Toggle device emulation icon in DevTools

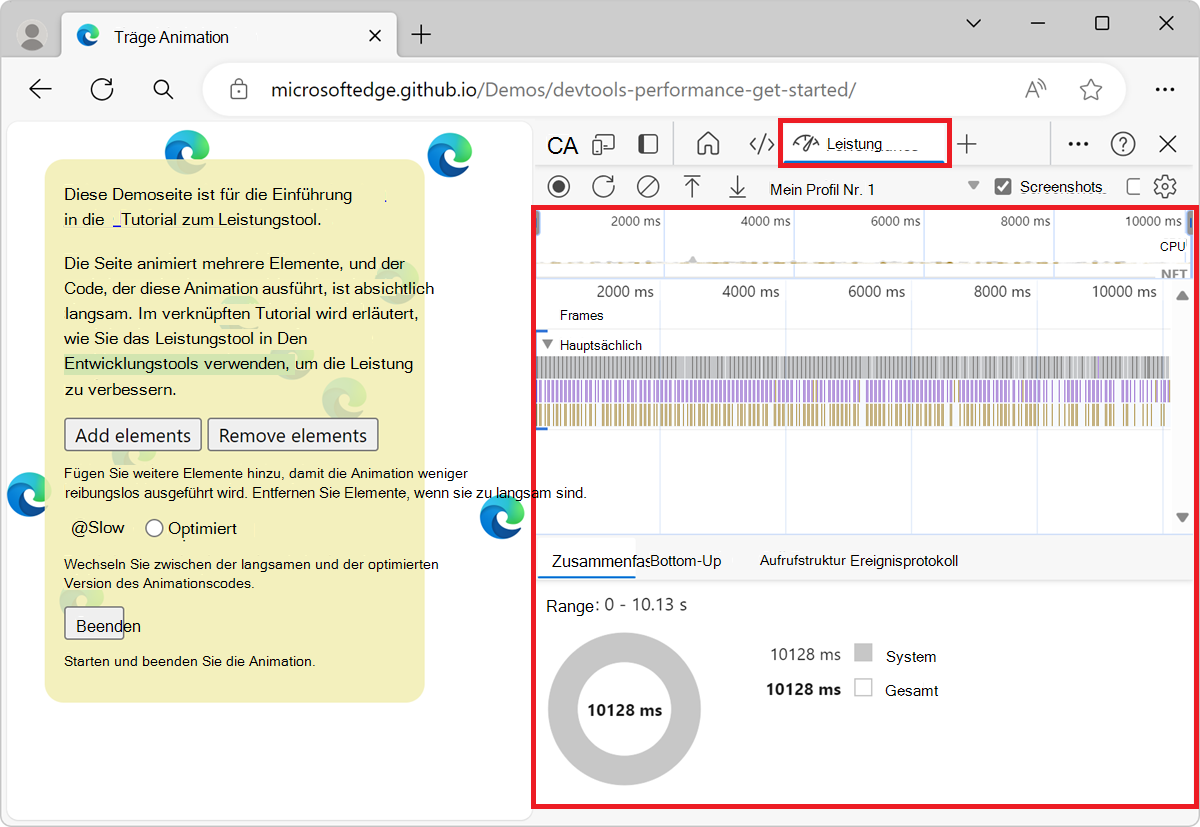point(603,144)
